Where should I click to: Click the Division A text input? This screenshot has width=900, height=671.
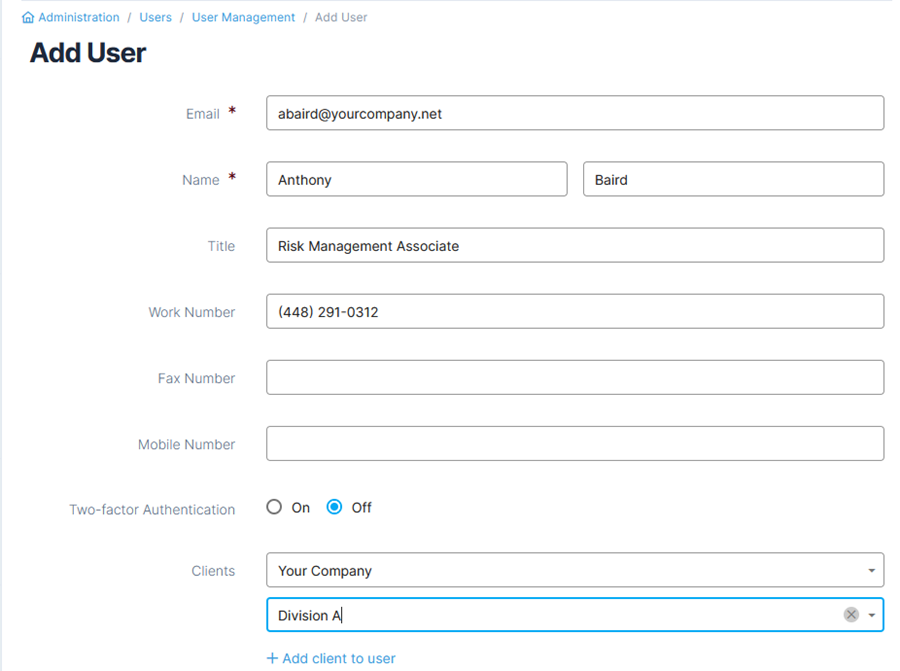pos(554,615)
